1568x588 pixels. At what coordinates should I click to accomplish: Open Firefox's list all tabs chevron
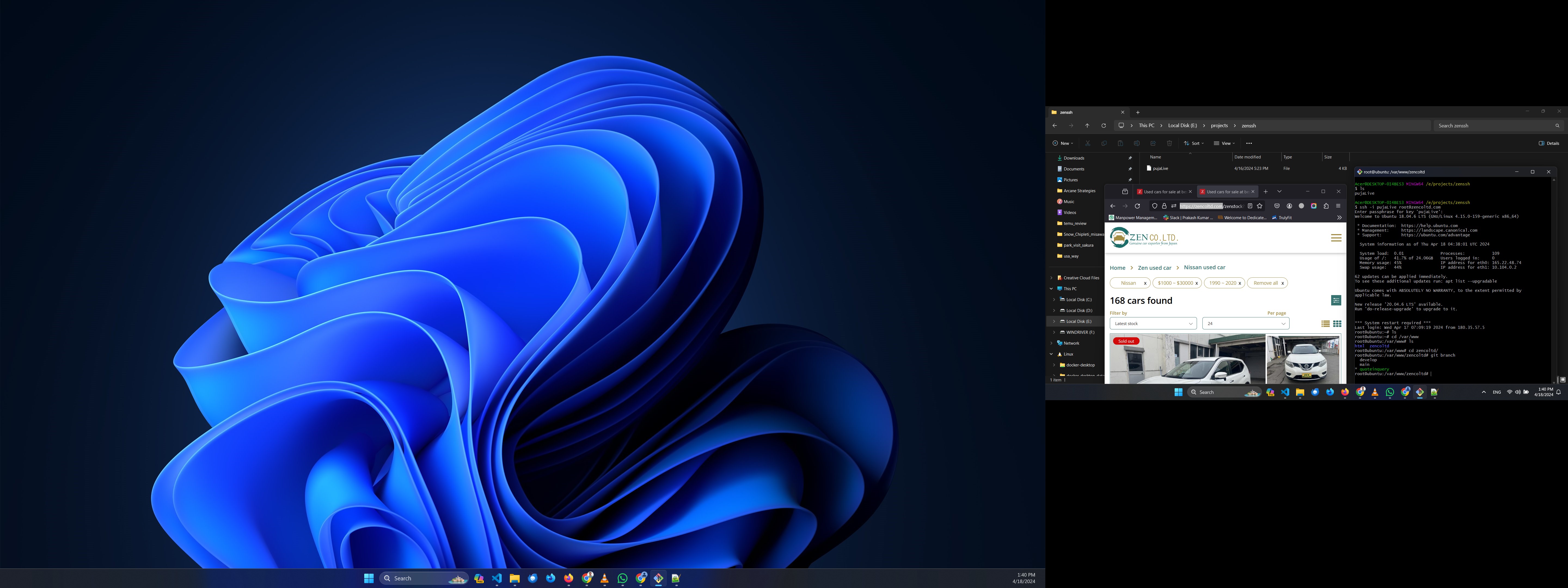pyautogui.click(x=1279, y=192)
